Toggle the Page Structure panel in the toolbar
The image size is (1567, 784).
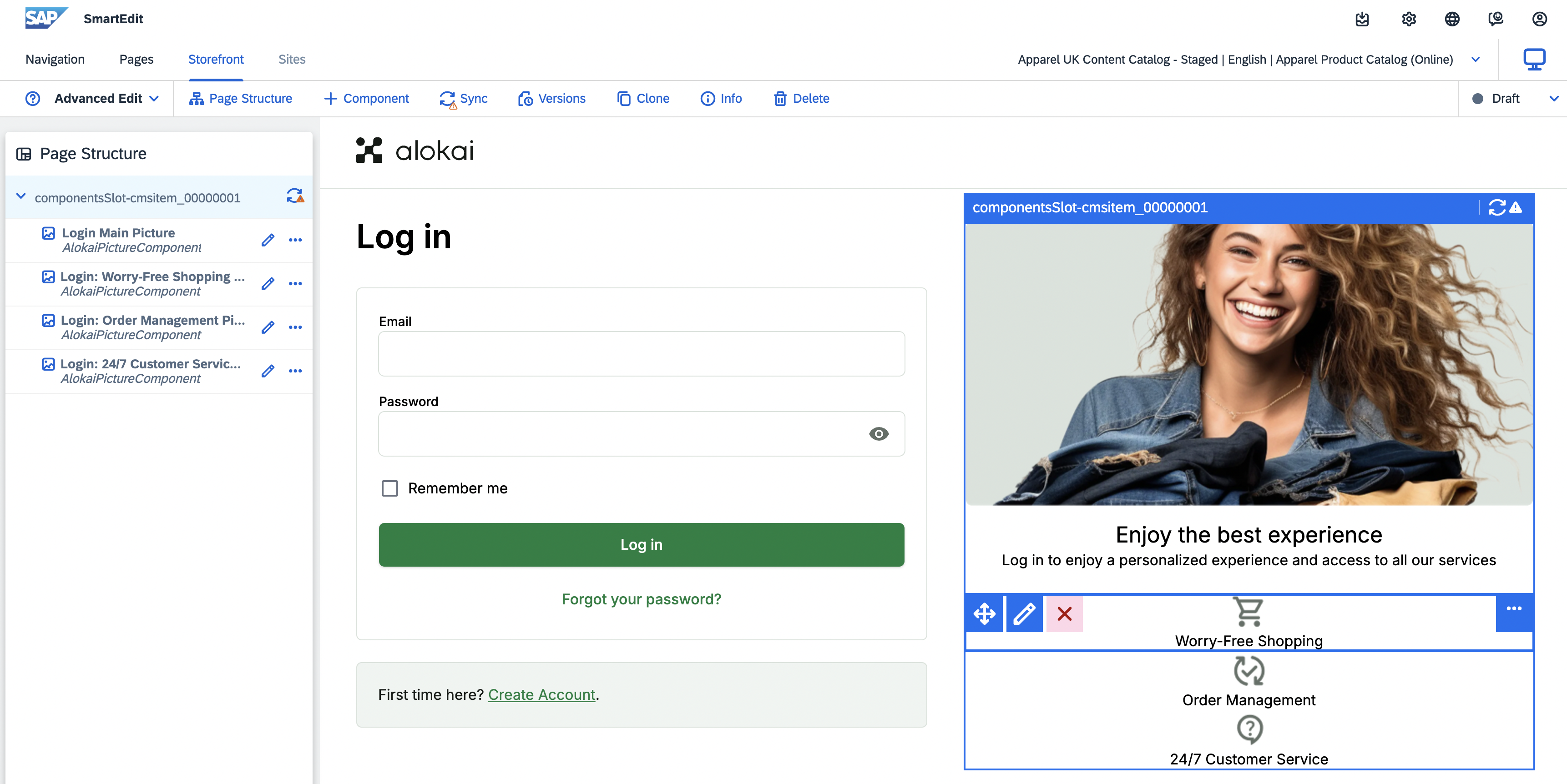(241, 99)
